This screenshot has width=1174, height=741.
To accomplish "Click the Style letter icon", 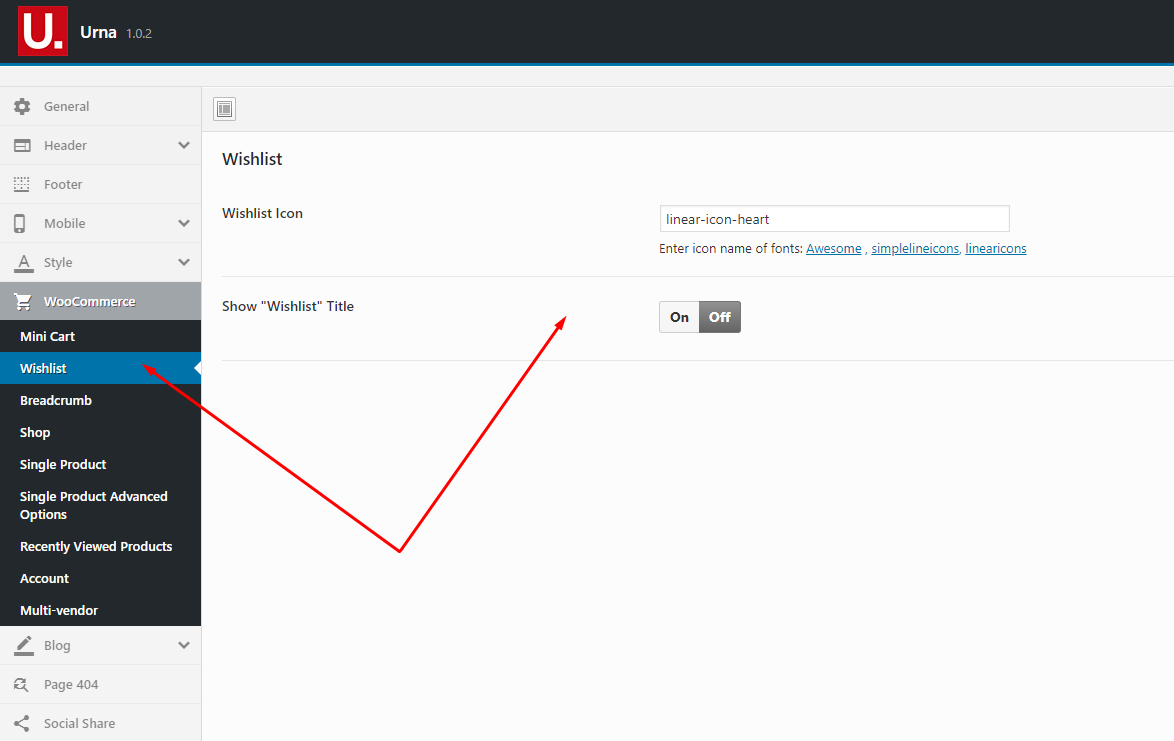I will 24,263.
